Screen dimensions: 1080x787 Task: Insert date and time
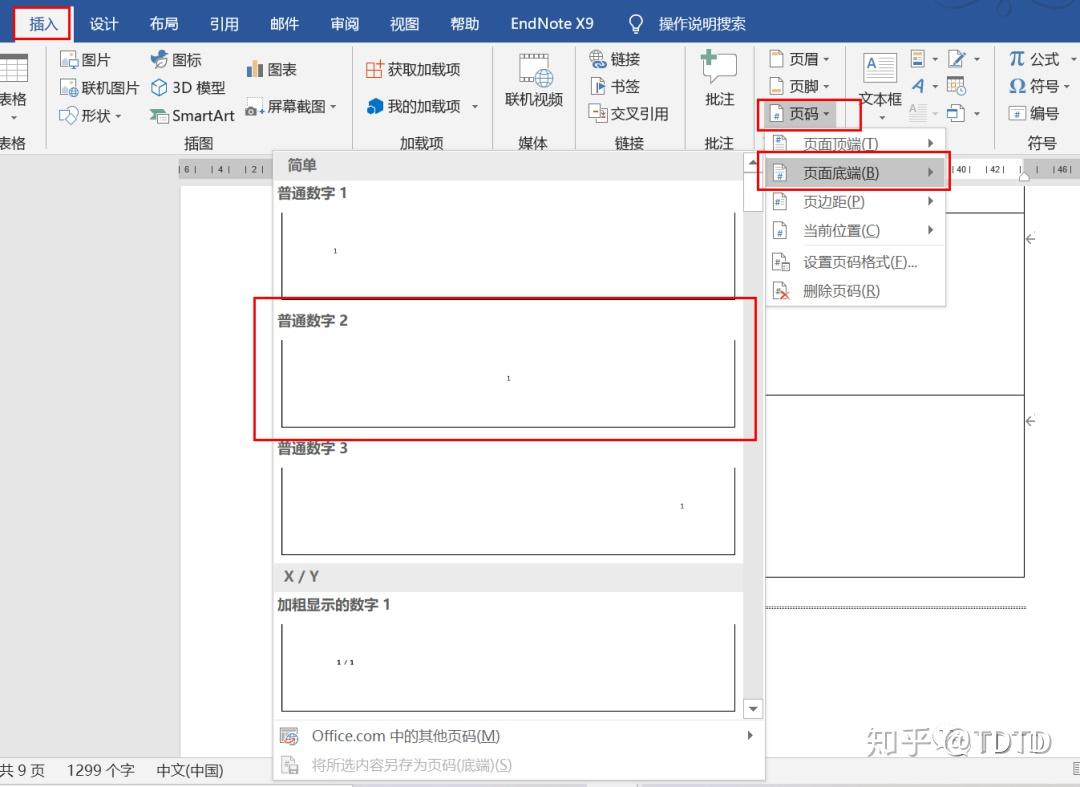[x=956, y=86]
